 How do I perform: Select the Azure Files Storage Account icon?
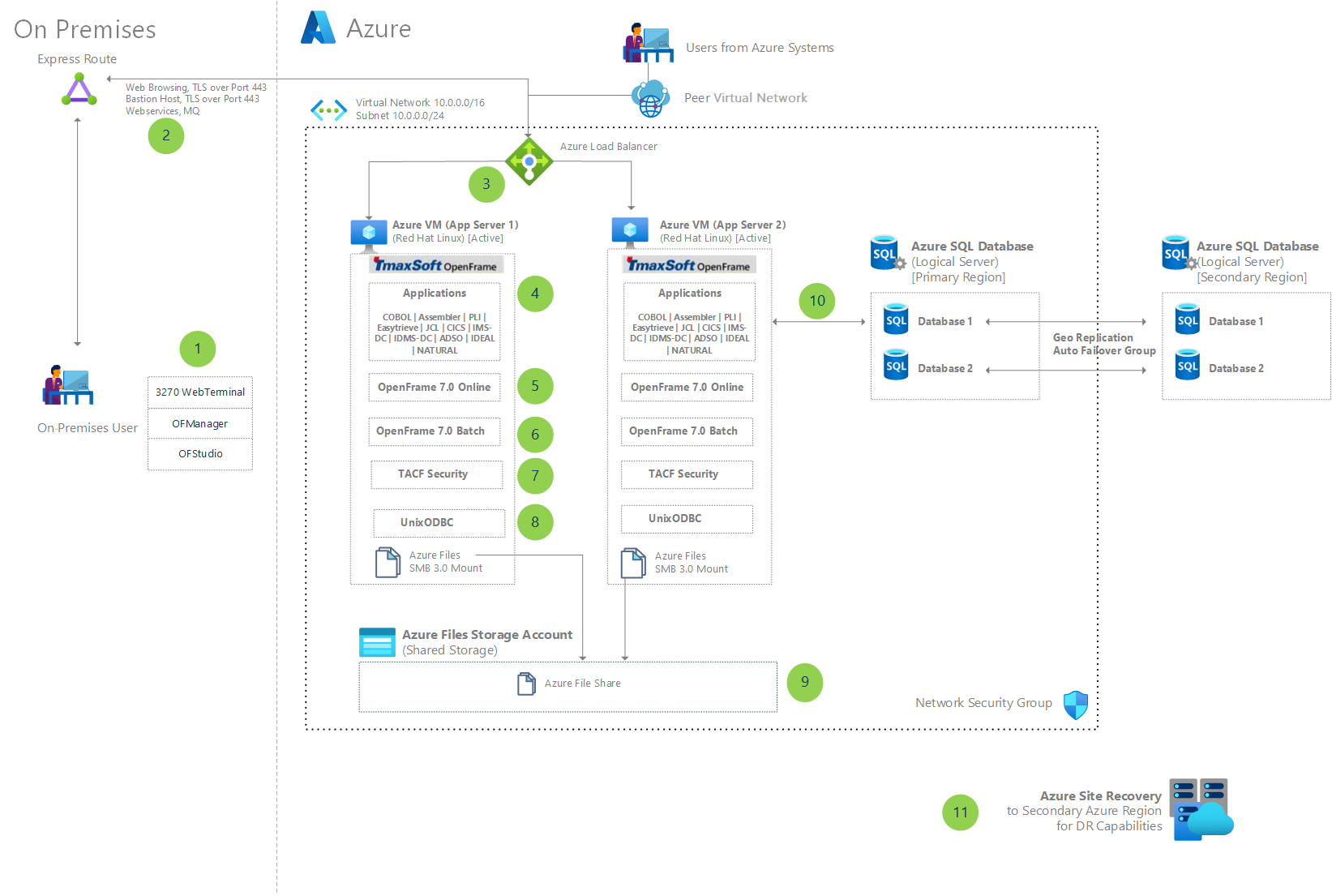click(377, 642)
